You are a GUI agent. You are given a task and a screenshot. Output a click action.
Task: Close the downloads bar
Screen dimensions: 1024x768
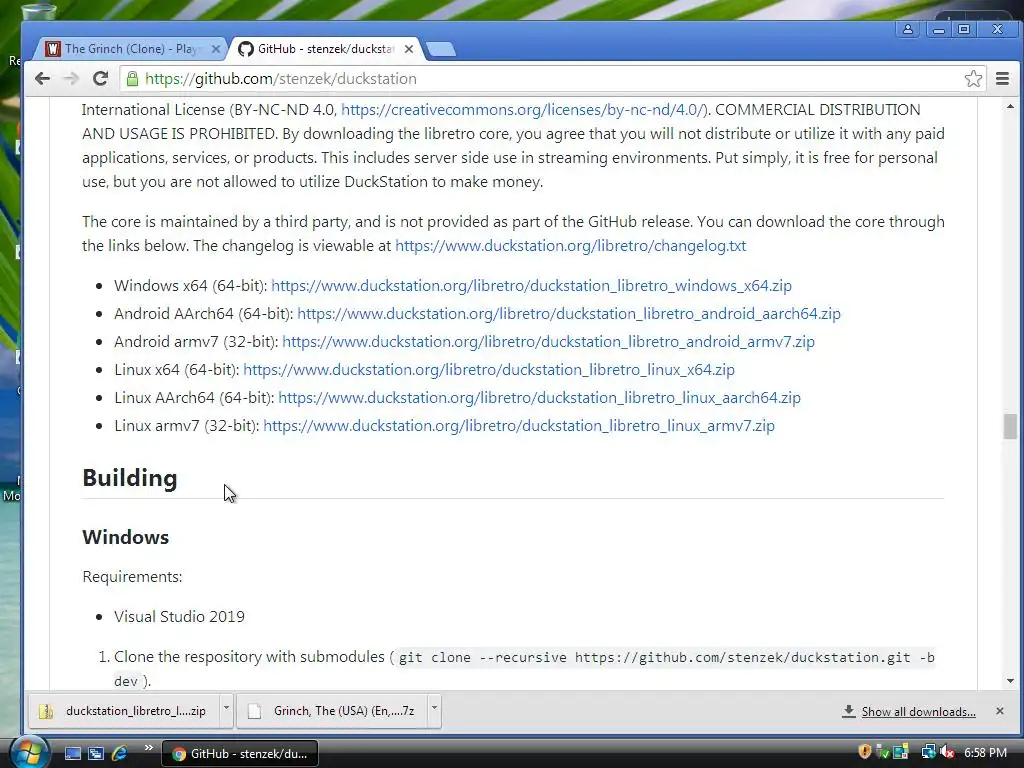tap(1000, 711)
